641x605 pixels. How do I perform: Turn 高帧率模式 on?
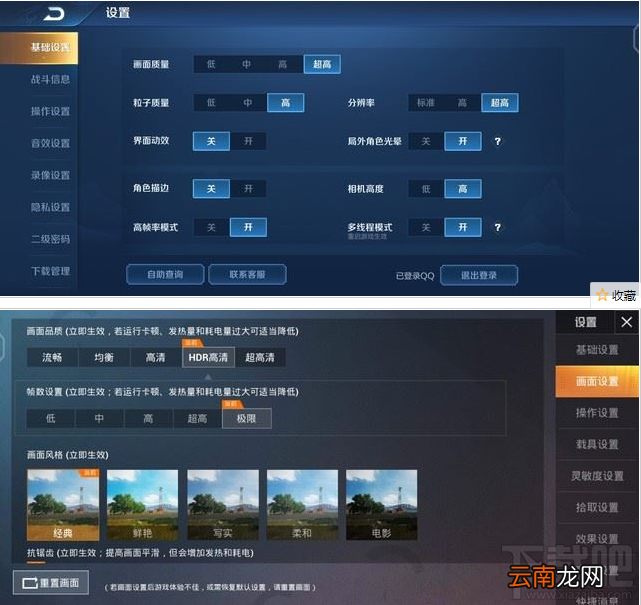point(248,227)
